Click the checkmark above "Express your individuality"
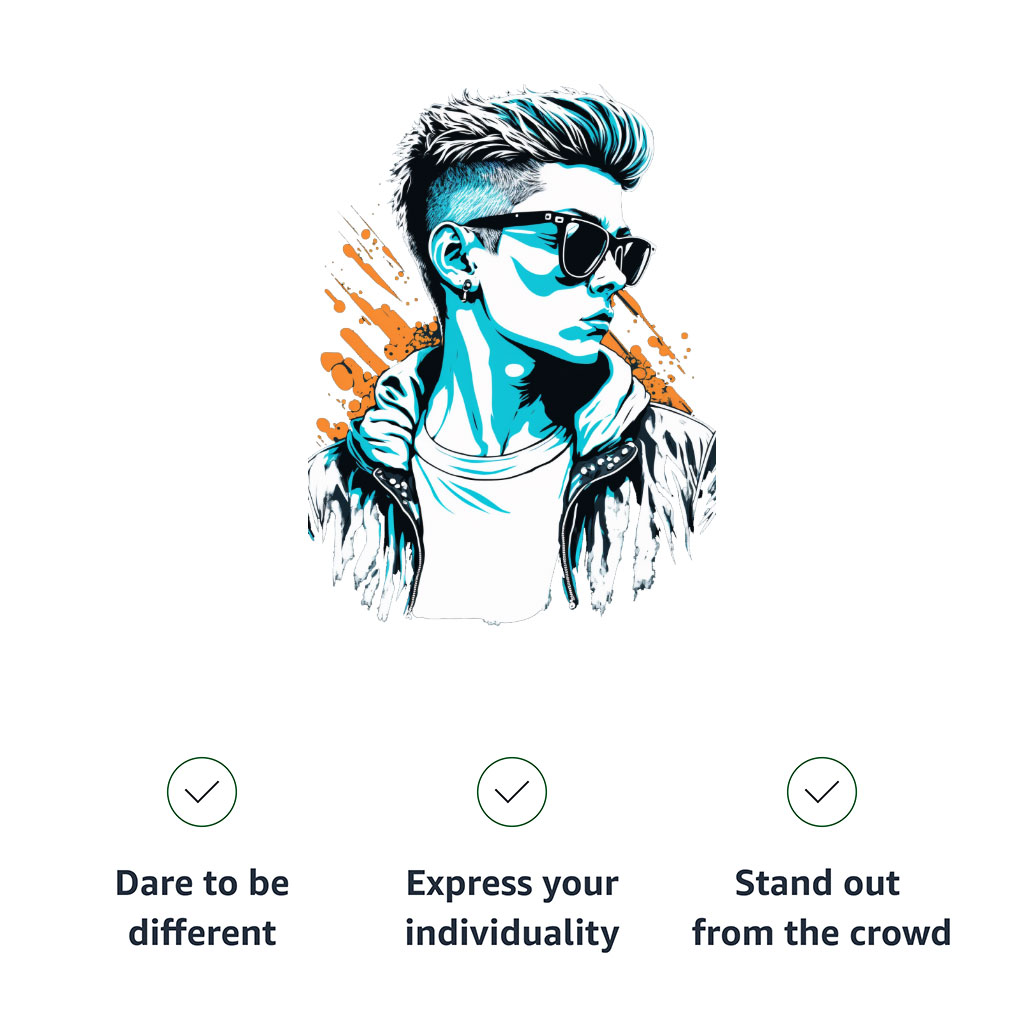 tap(512, 792)
